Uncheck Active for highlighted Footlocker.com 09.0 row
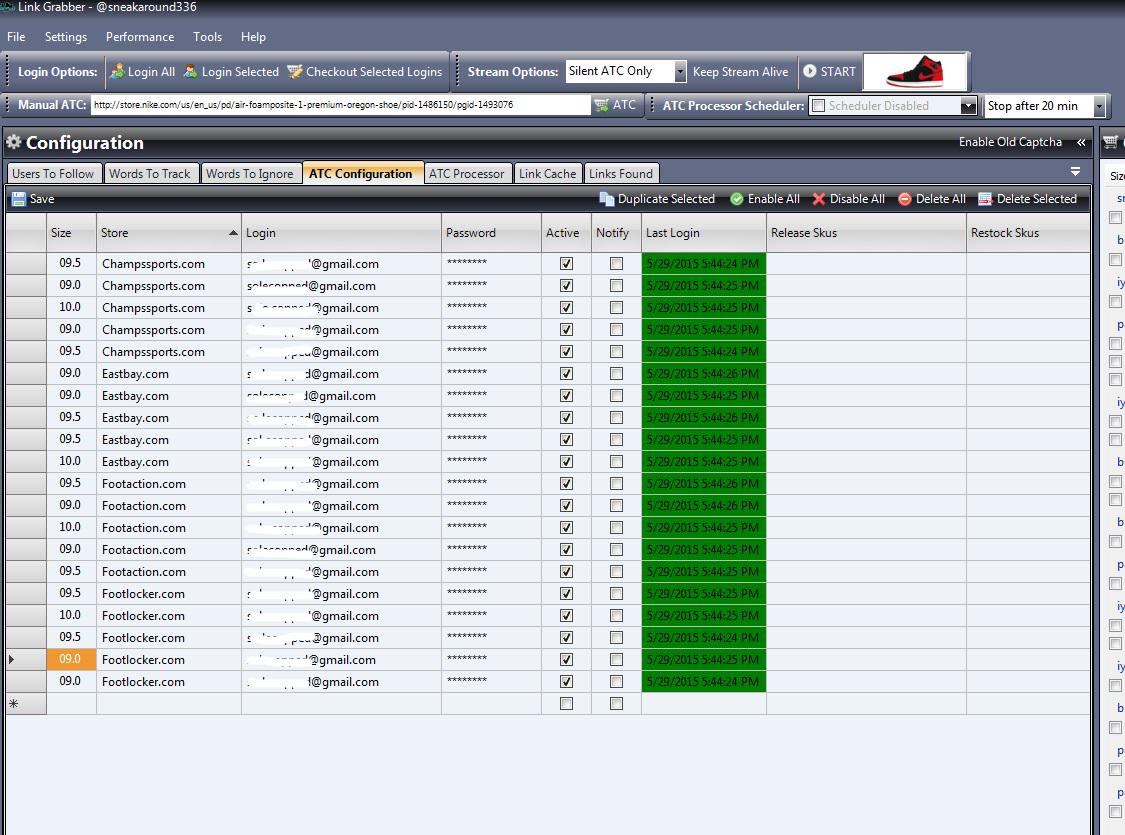The image size is (1125, 835). tap(566, 659)
